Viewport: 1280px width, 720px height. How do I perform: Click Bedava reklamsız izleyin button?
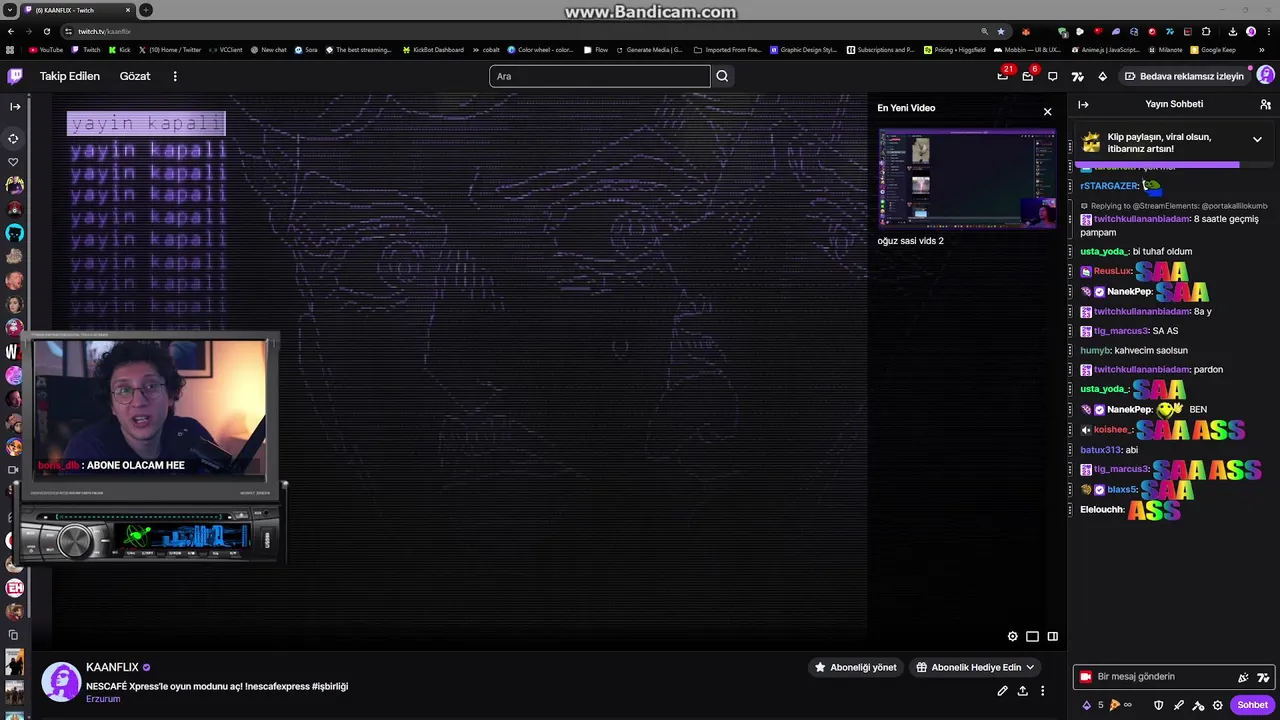coord(1184,76)
